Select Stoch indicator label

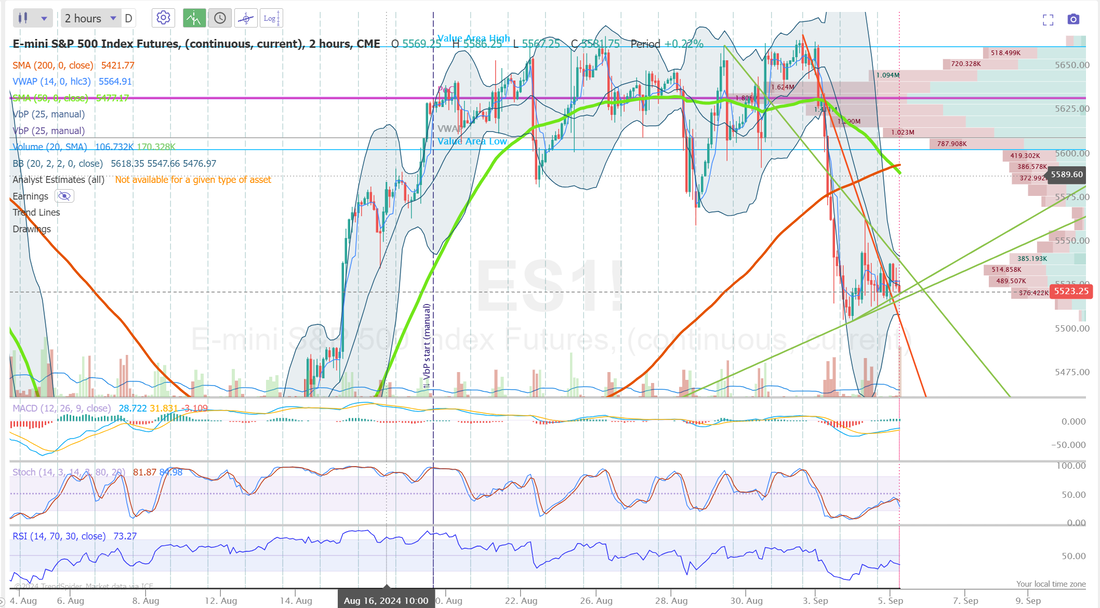pyautogui.click(x=69, y=472)
